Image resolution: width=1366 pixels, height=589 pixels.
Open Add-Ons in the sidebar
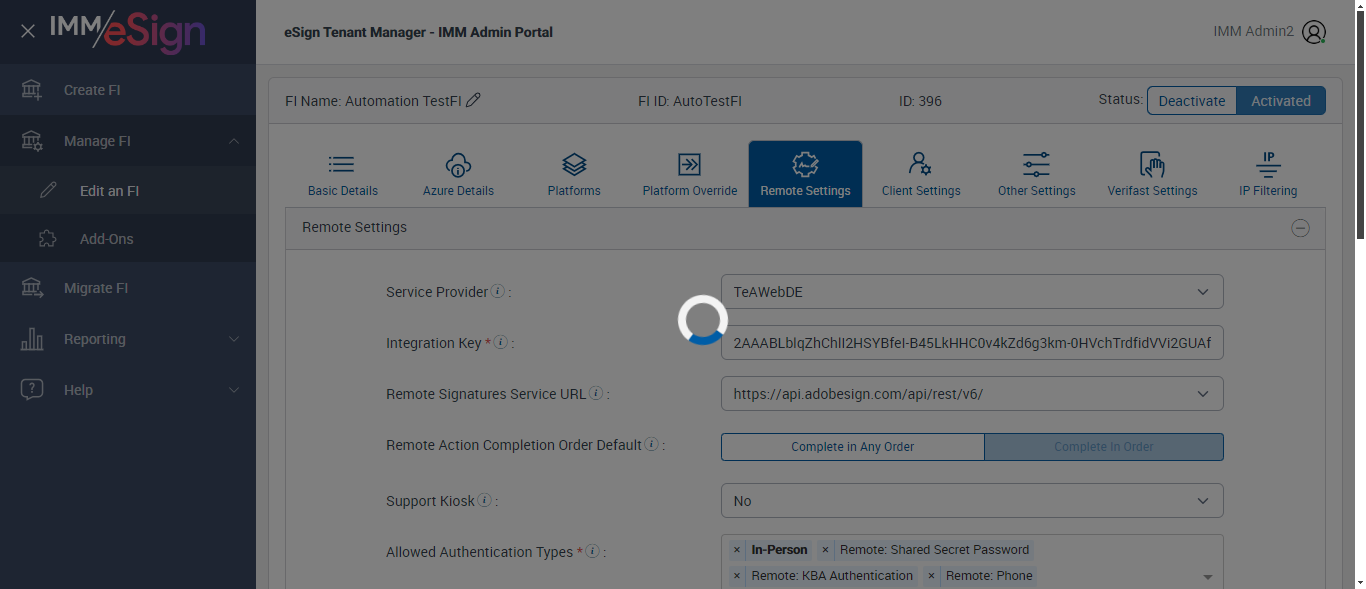[106, 239]
